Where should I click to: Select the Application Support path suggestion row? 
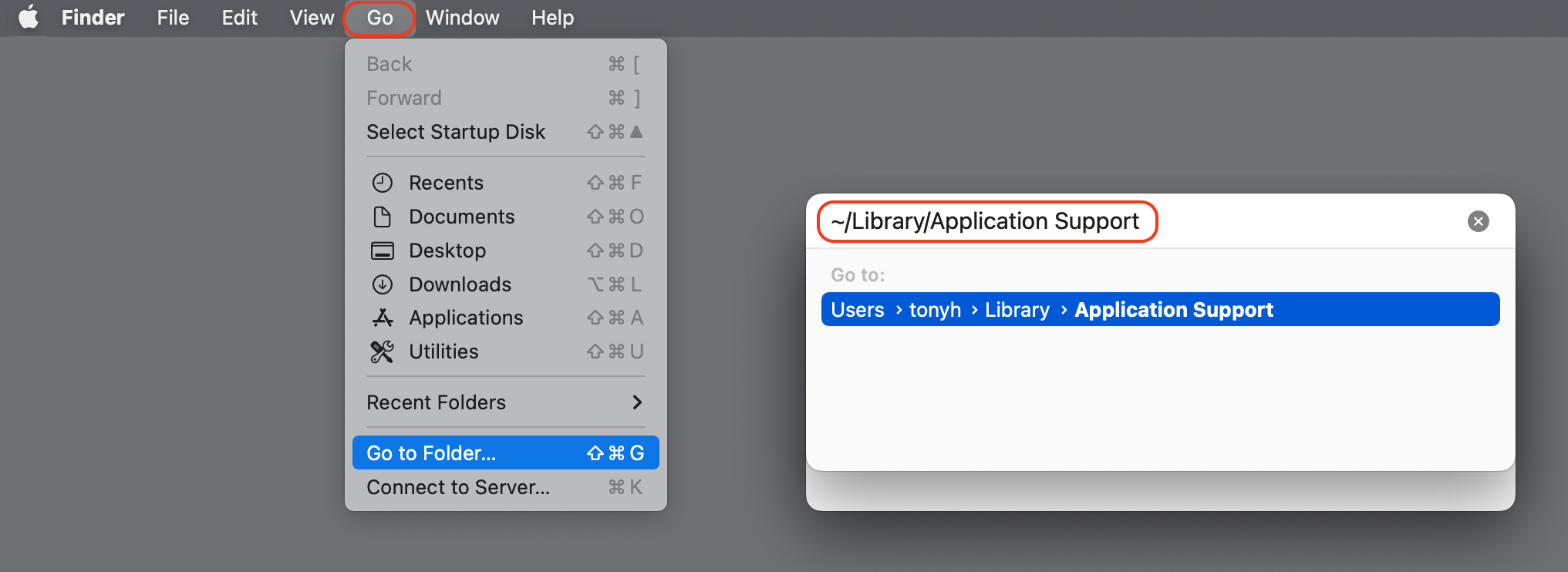pyautogui.click(x=1160, y=309)
